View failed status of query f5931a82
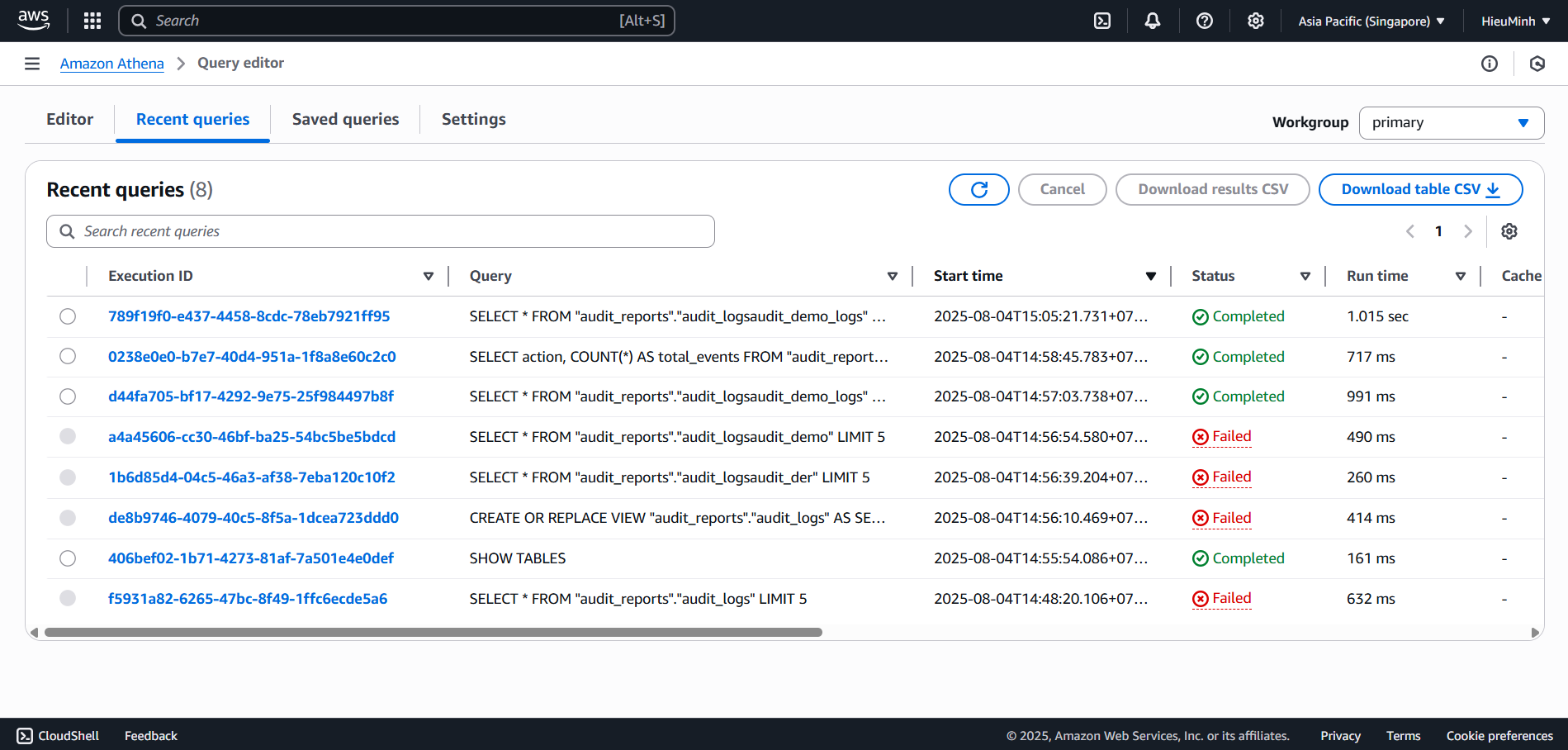The image size is (1568, 750). 1222,599
